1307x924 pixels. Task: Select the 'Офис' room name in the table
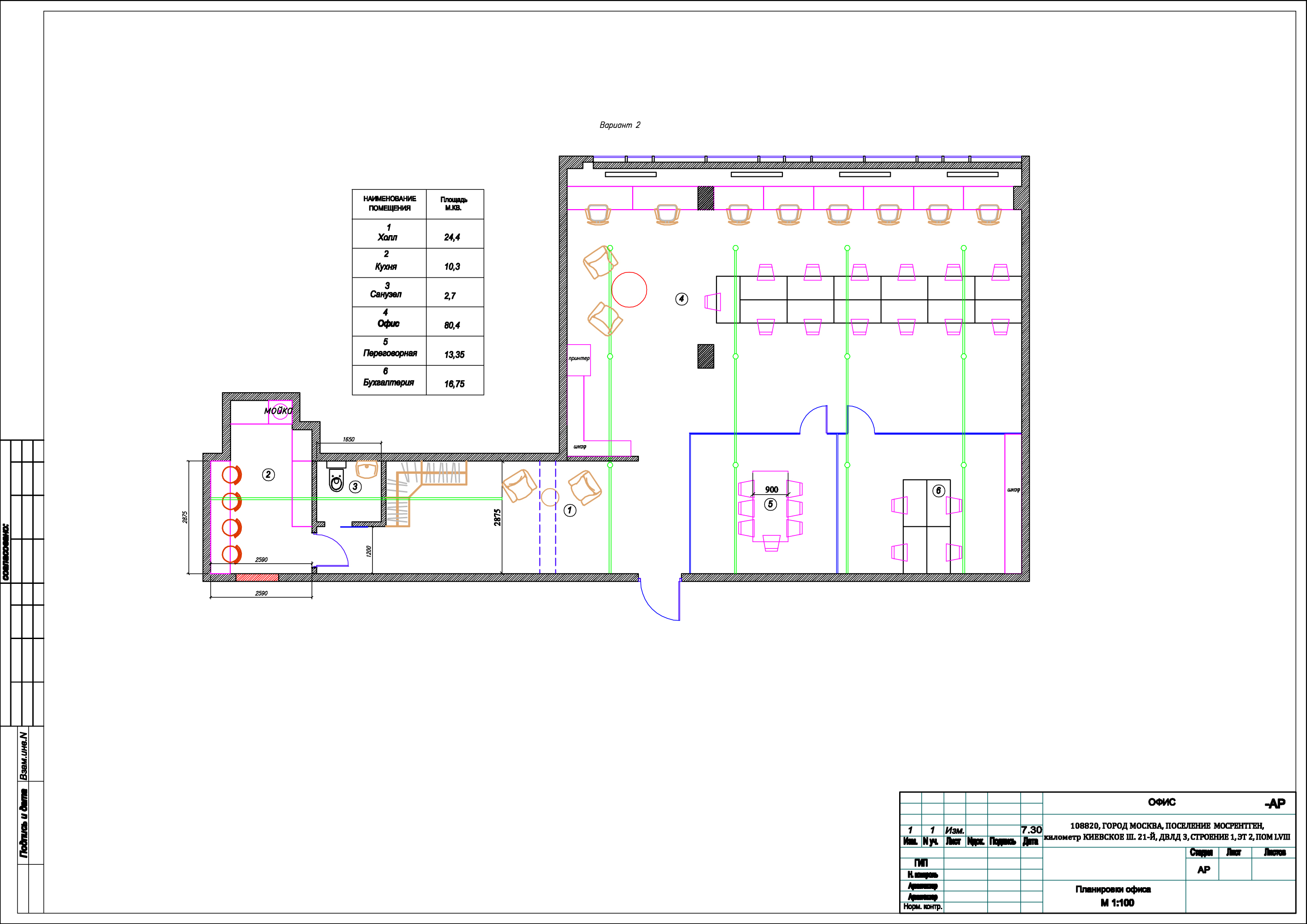point(388,324)
